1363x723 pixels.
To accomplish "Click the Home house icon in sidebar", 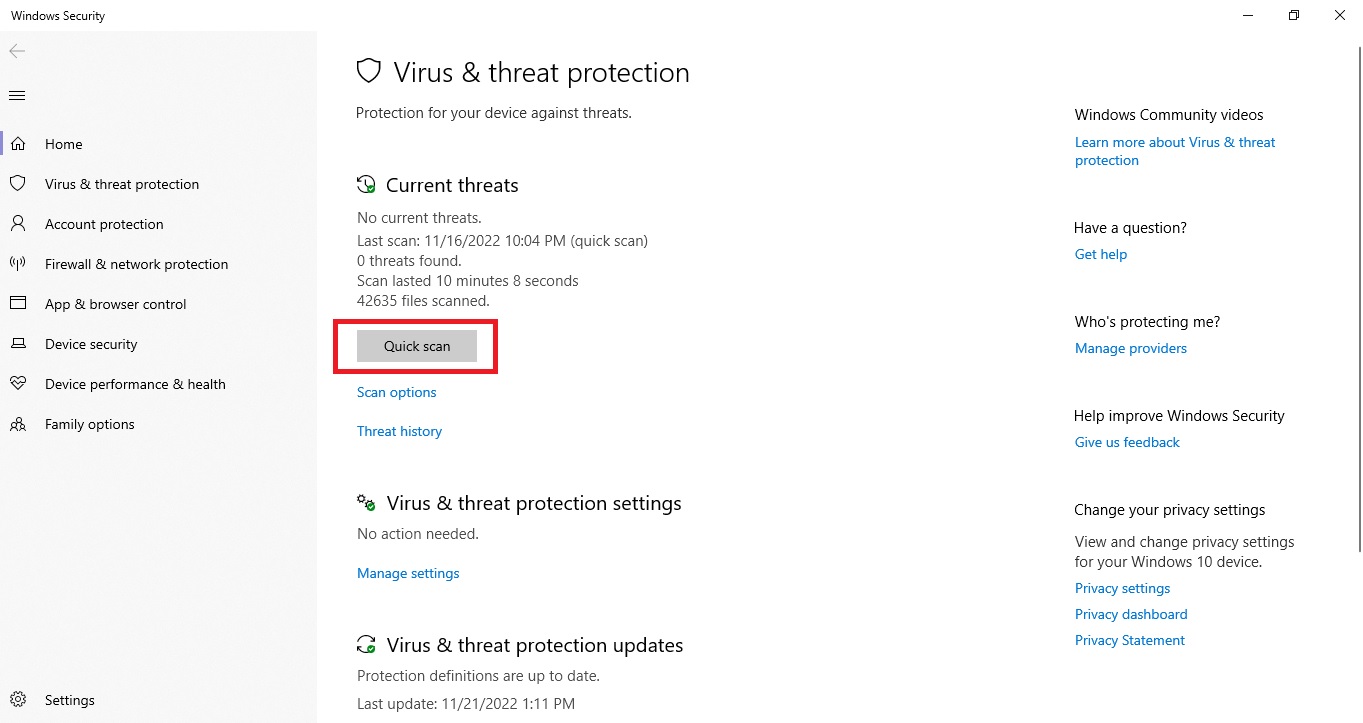I will [17, 144].
